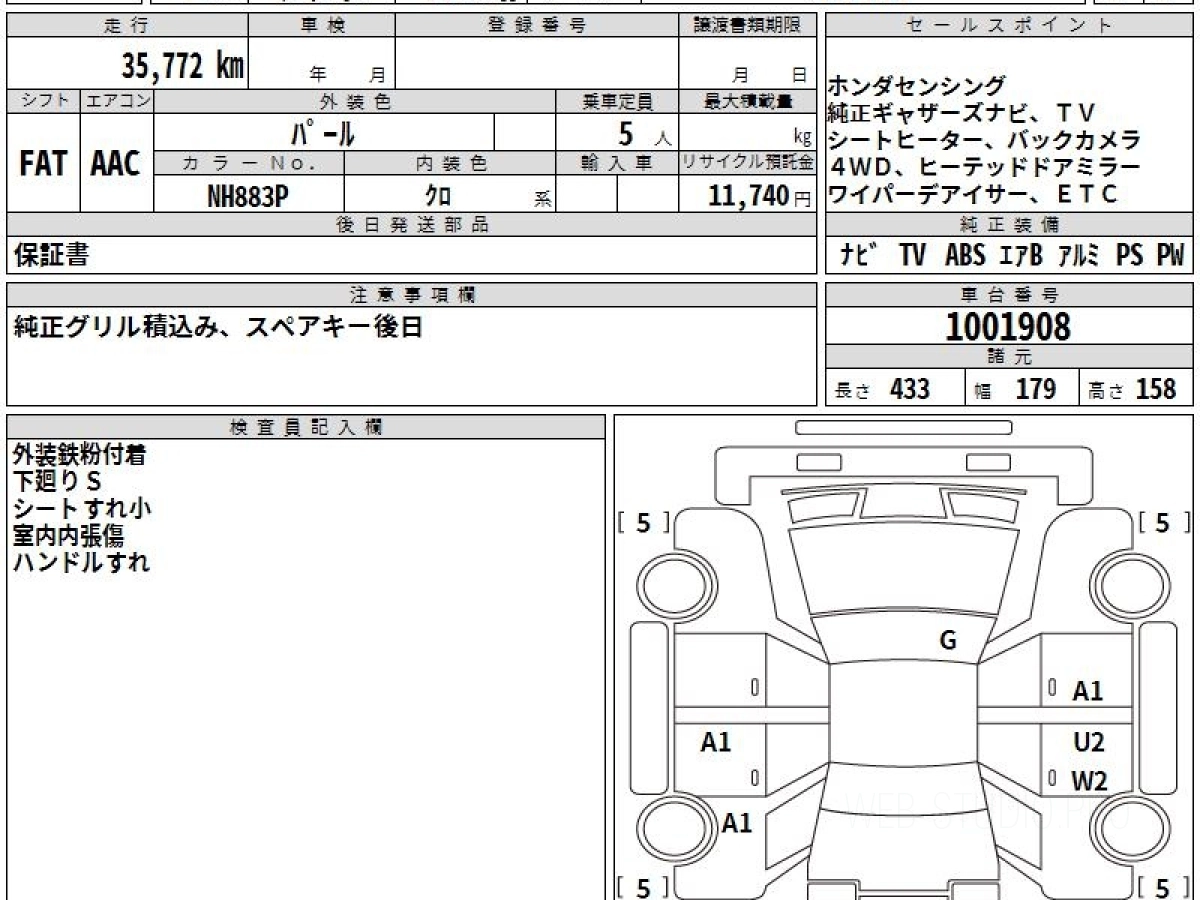Select the interior color value クロ

[438, 196]
